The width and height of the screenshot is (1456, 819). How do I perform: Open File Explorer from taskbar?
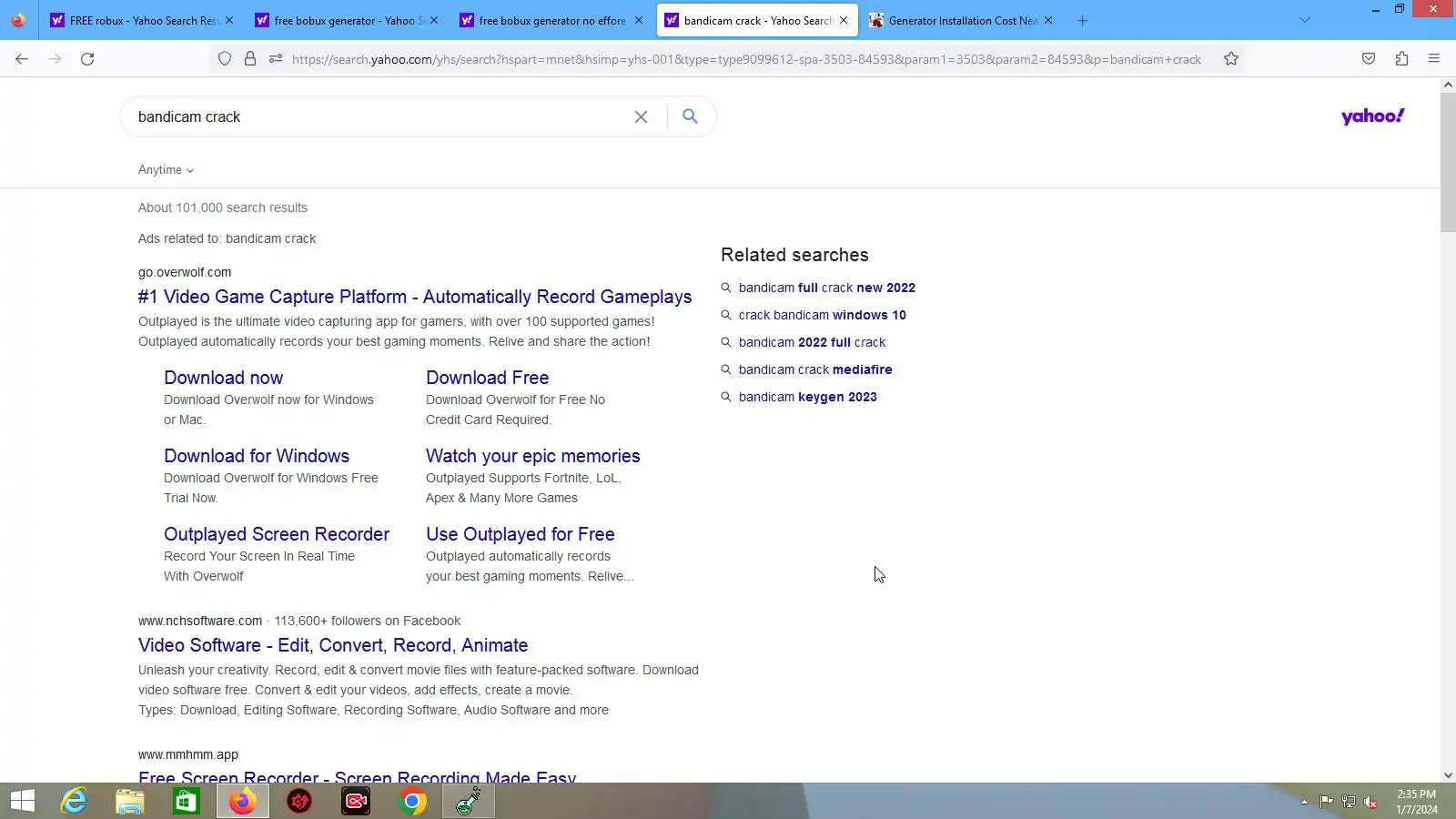pyautogui.click(x=130, y=801)
